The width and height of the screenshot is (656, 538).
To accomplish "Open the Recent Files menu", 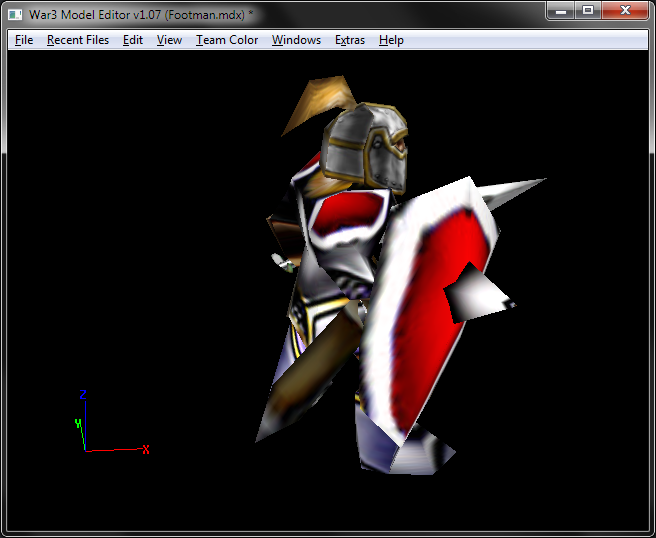I will point(78,40).
